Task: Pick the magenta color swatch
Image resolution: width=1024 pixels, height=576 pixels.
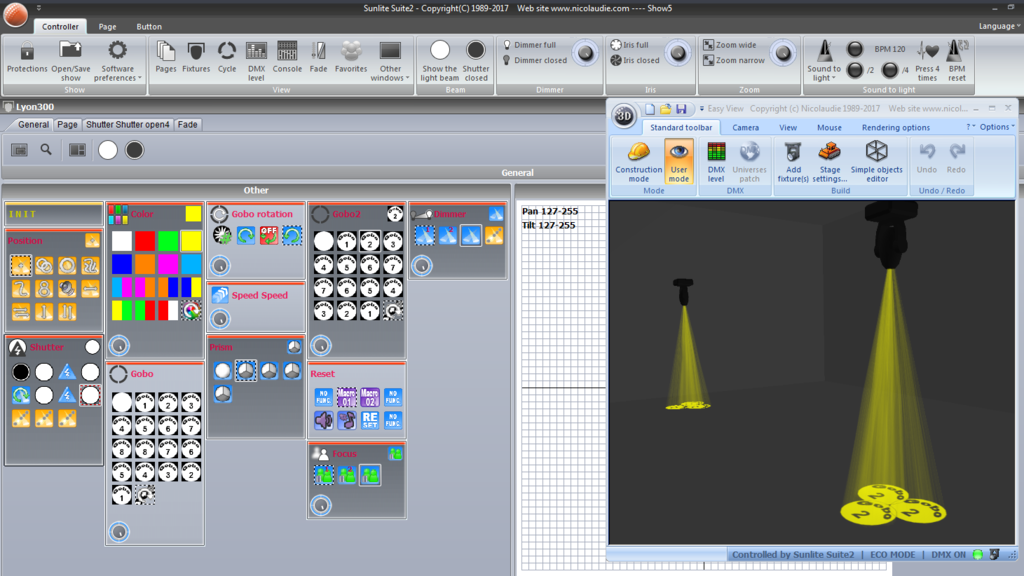Action: [x=168, y=264]
